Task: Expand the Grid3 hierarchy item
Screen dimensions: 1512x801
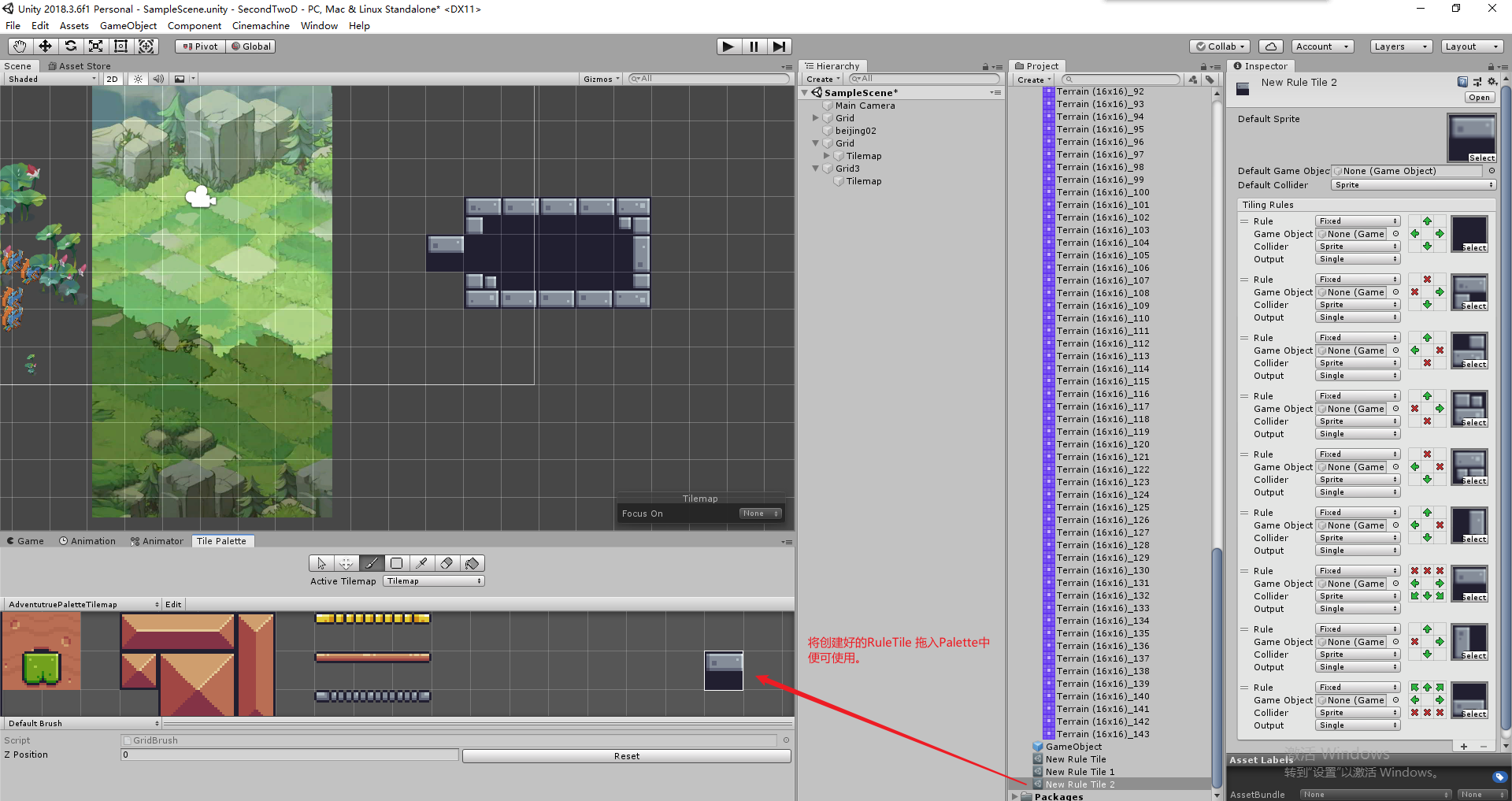Action: 816,169
